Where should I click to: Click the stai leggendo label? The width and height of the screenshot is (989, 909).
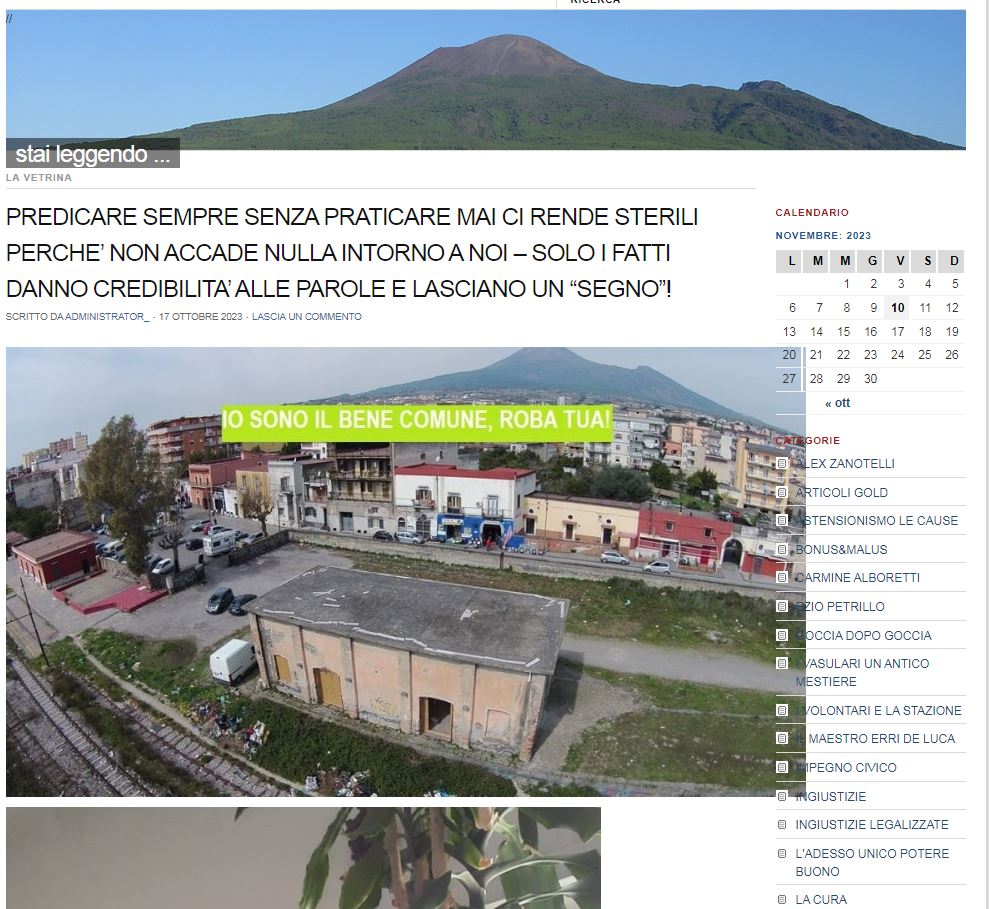93,154
